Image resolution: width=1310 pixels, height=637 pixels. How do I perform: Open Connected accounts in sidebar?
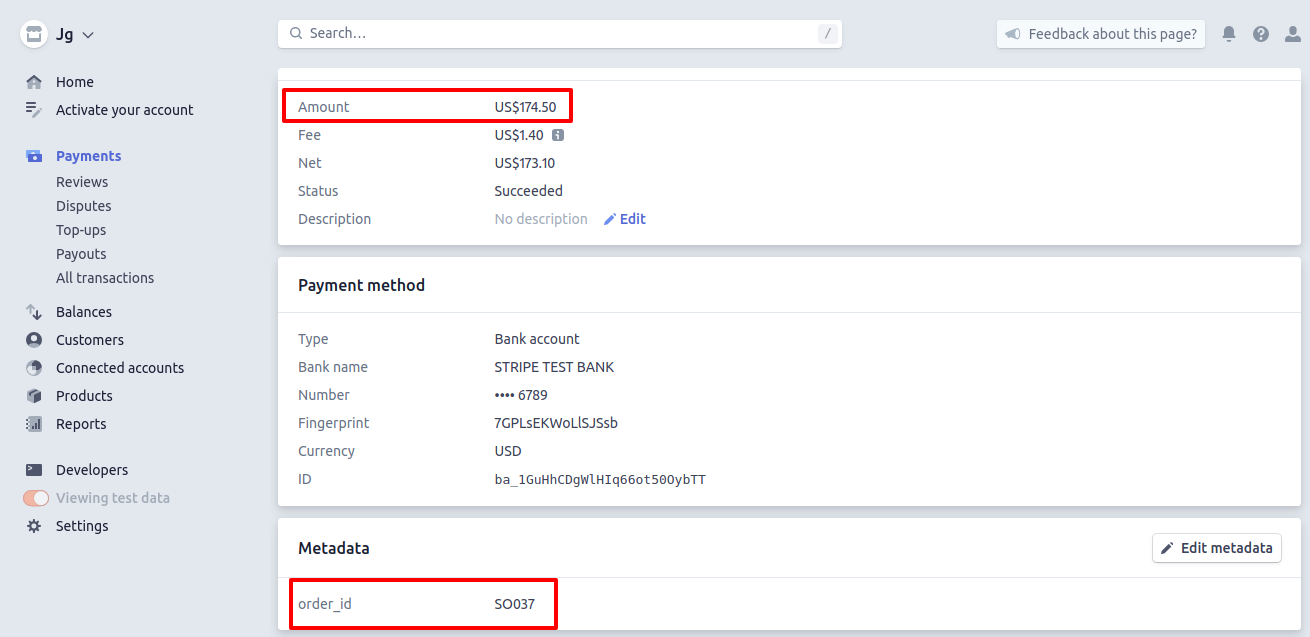120,368
